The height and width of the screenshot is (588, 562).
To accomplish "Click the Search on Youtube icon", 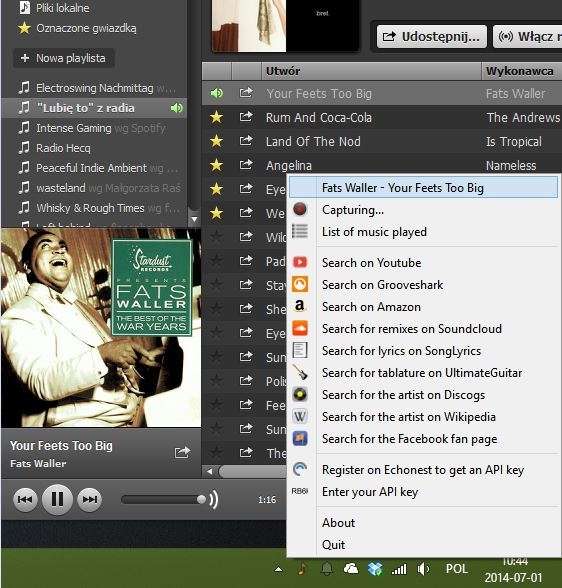I will pos(300,262).
